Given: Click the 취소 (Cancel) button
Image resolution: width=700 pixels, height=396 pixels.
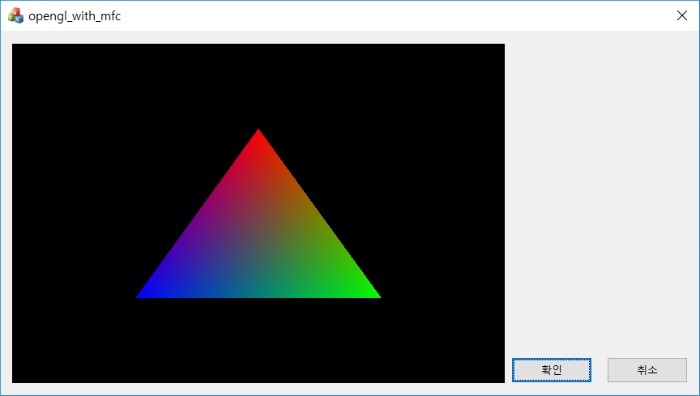Looking at the screenshot, I should click(647, 370).
